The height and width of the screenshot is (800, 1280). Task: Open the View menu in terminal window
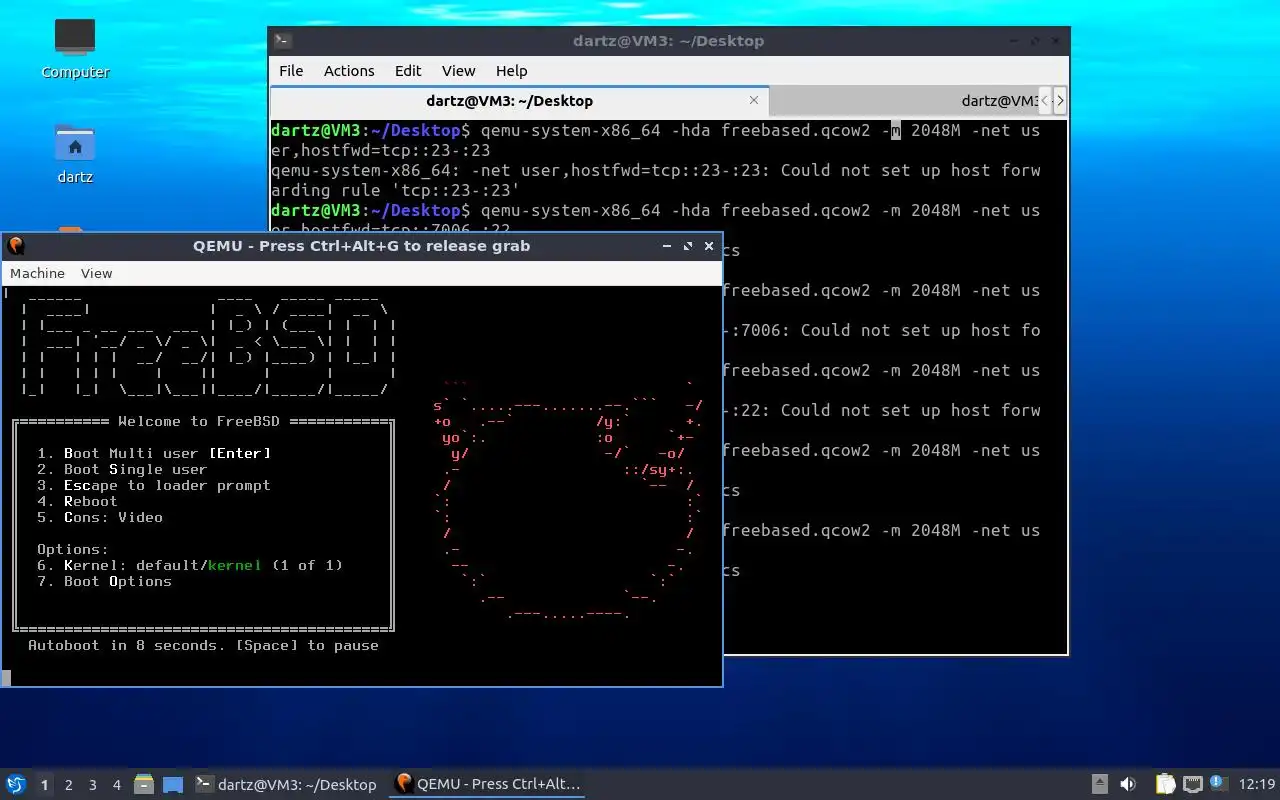coord(458,71)
